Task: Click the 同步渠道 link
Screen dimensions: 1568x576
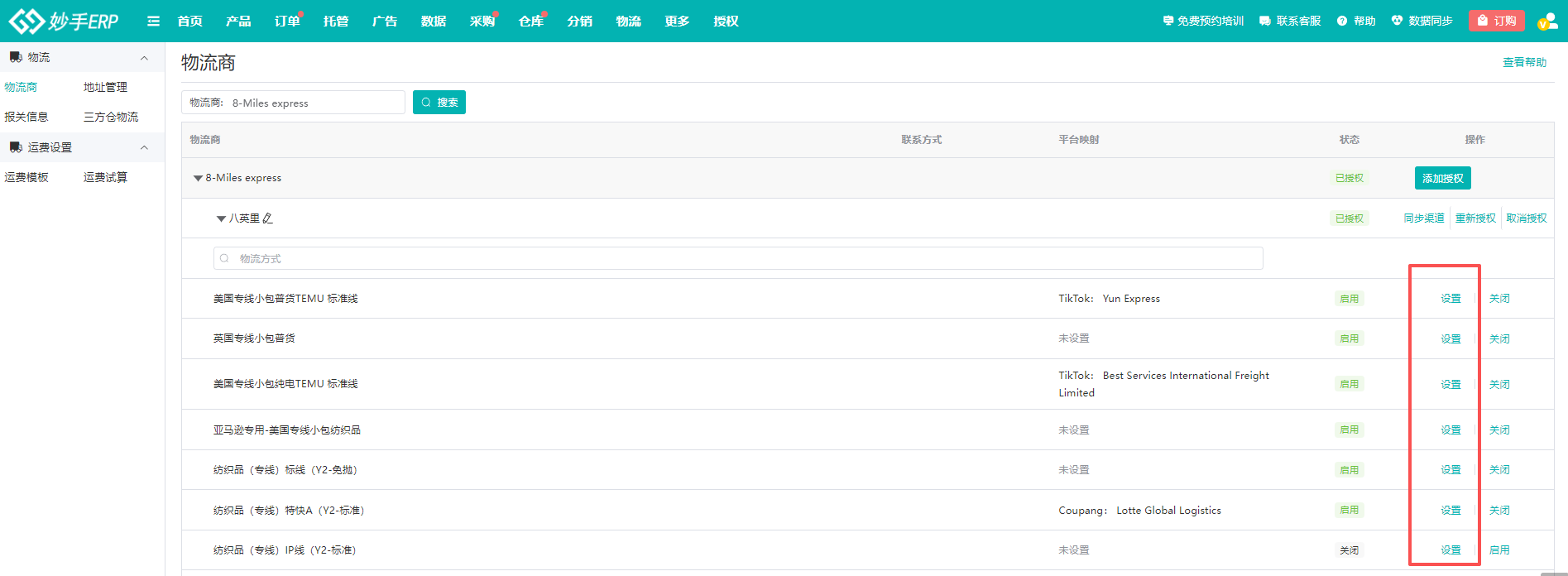Action: pyautogui.click(x=1423, y=218)
